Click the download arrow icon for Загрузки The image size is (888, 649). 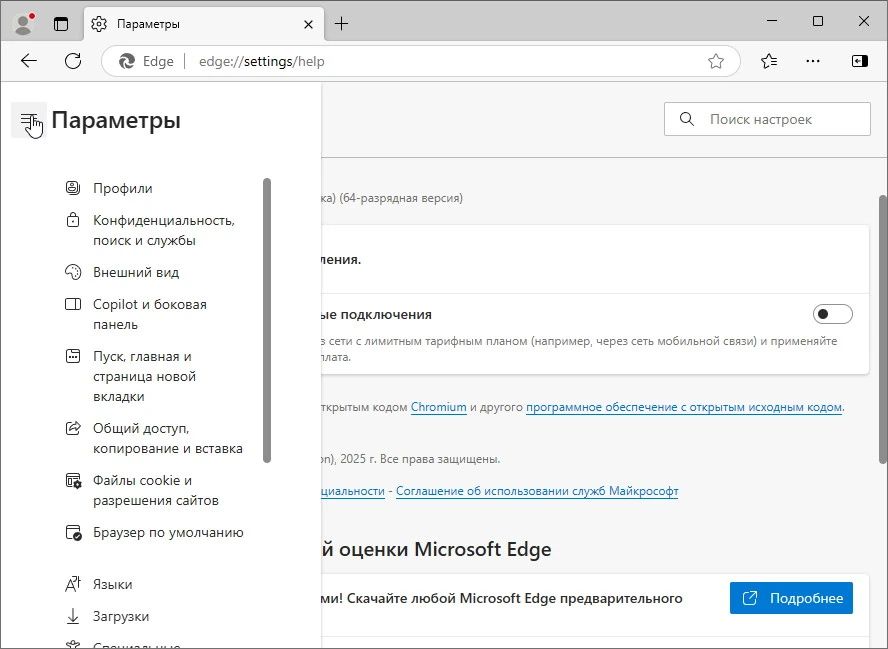[73, 616]
